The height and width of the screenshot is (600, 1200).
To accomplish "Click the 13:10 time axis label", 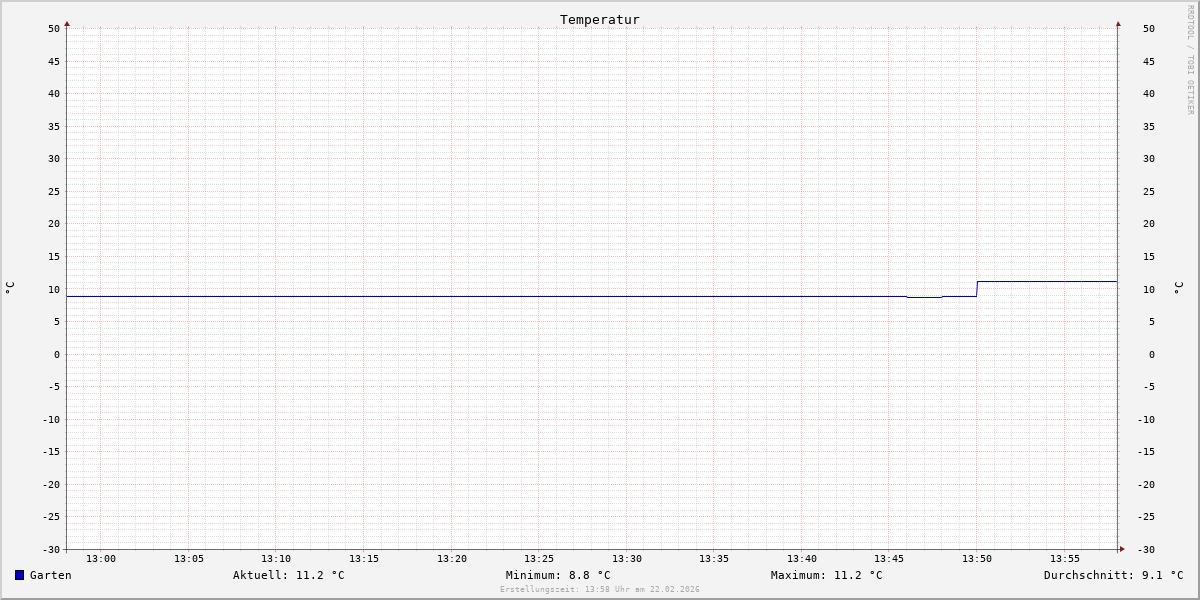I will tap(276, 559).
